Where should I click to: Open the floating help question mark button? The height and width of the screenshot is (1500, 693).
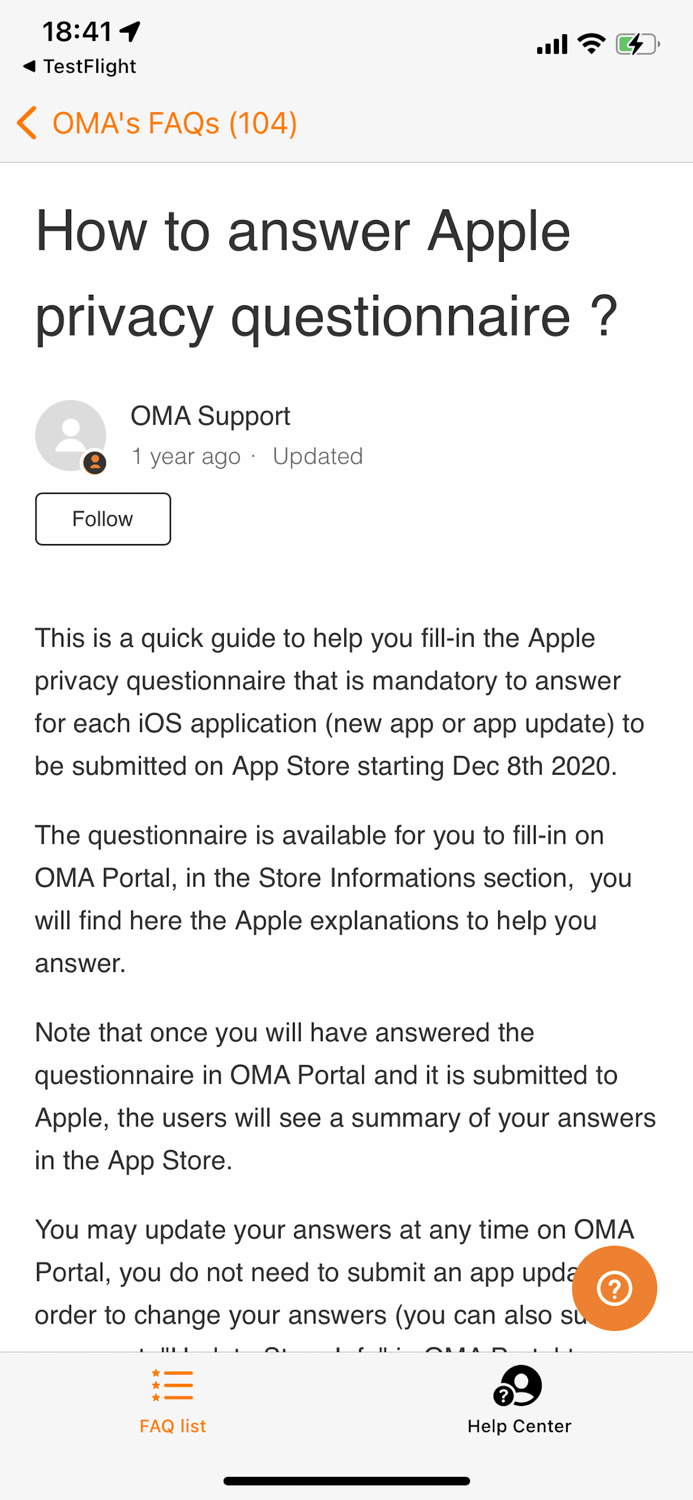614,1288
